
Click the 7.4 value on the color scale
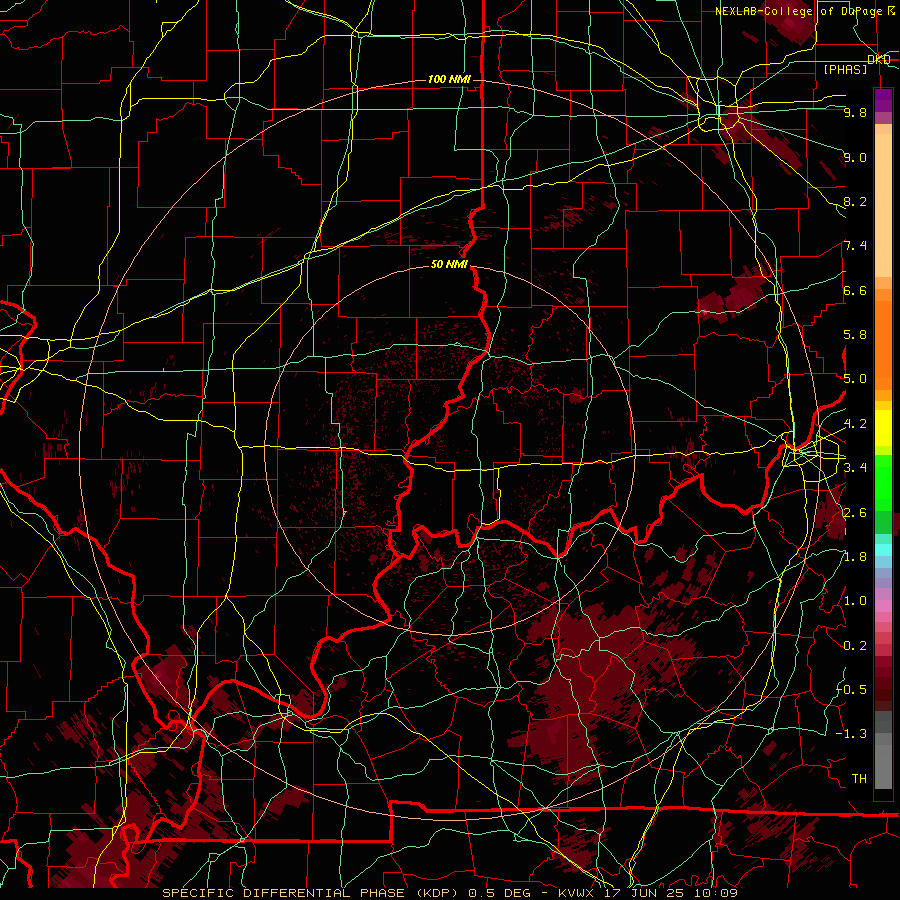855,246
